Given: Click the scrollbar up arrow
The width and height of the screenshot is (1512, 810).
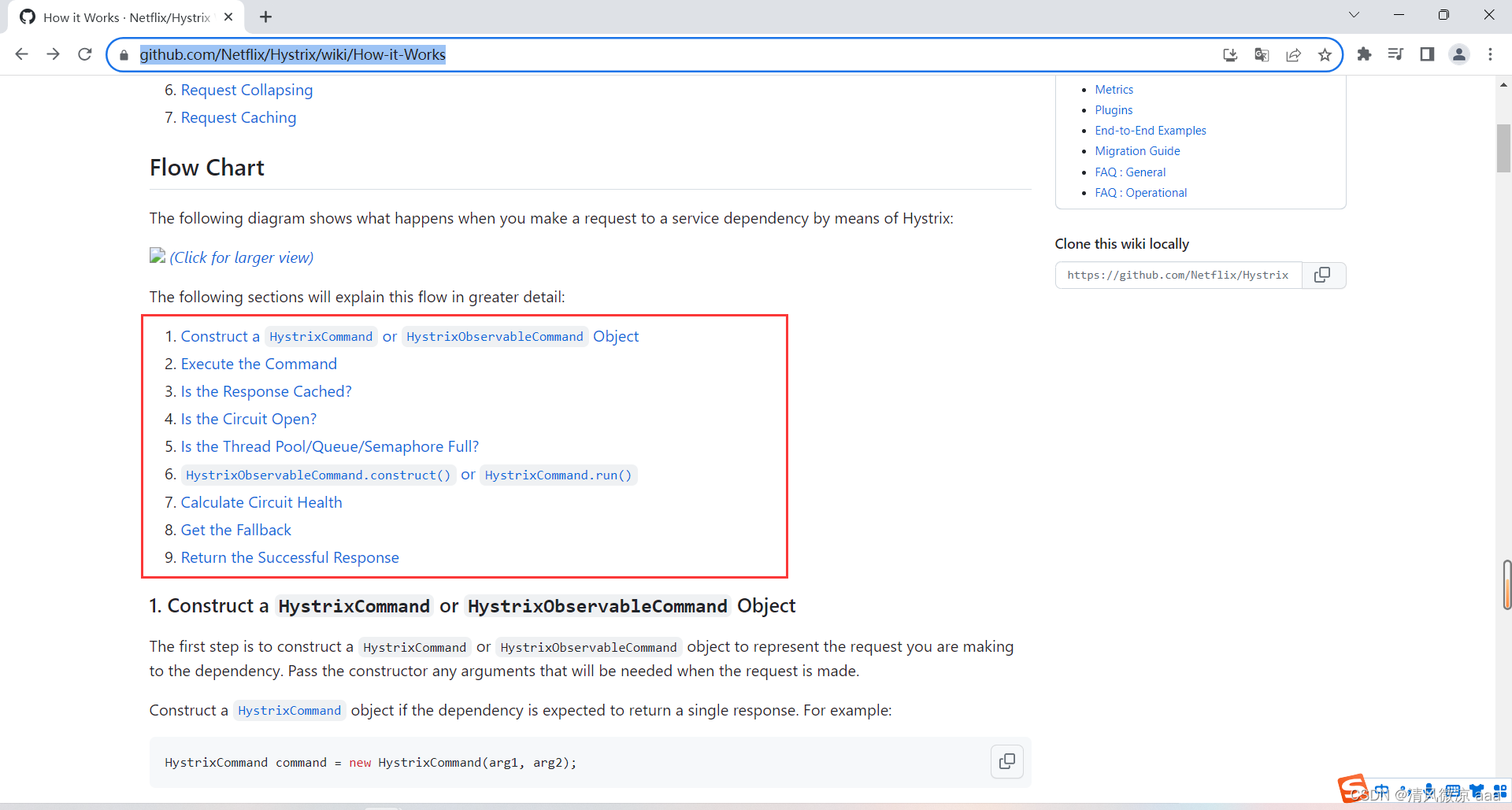Looking at the screenshot, I should click(1503, 84).
